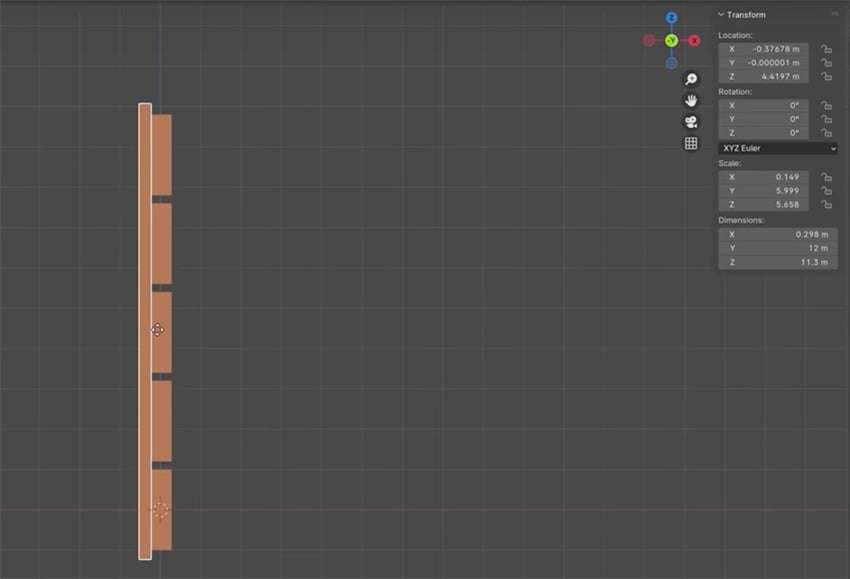The width and height of the screenshot is (850, 579).
Task: Edit the Rotation Y field
Action: point(764,119)
